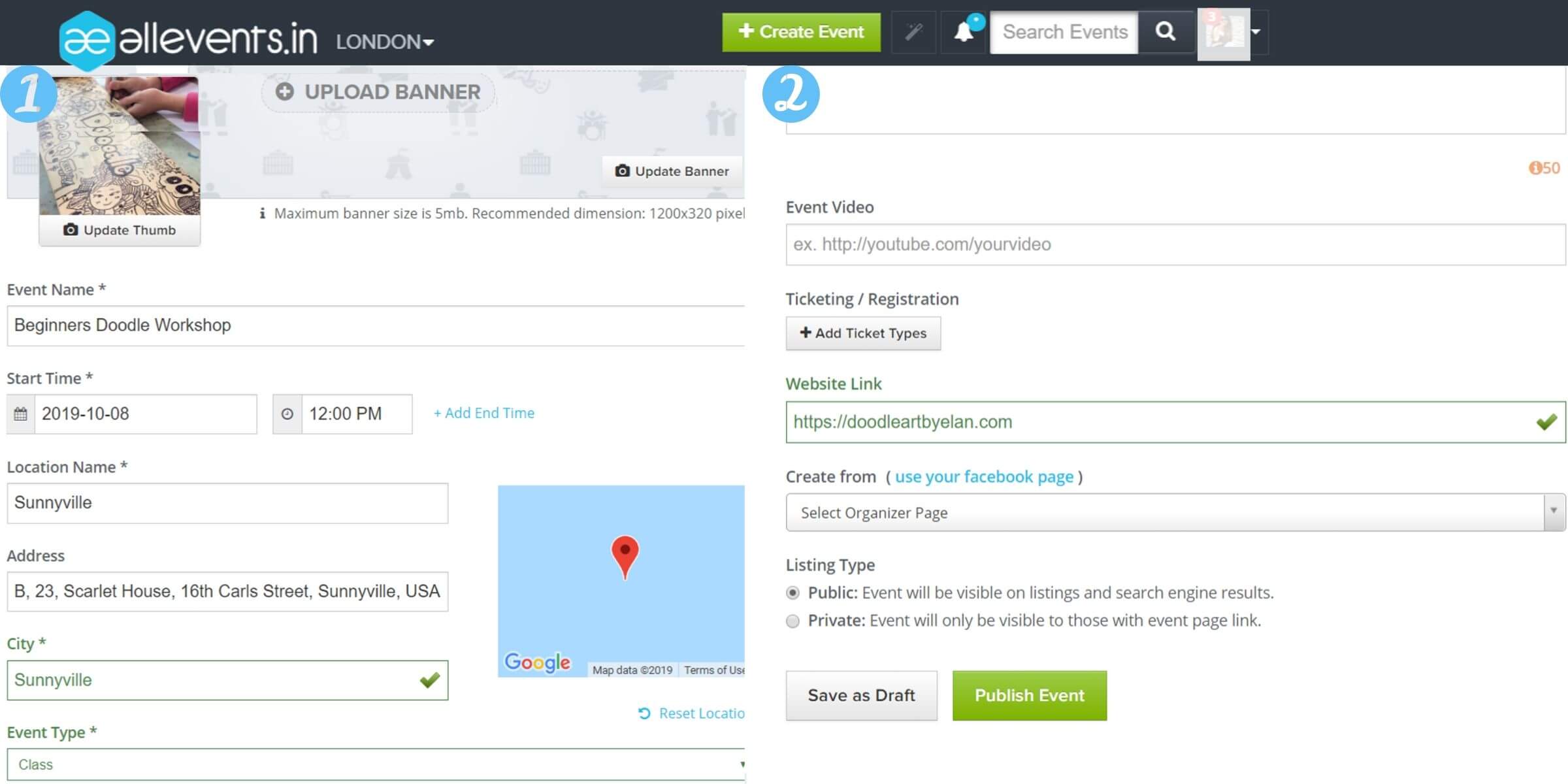Click the notification bell icon
The height and width of the screenshot is (784, 1568).
(x=962, y=32)
